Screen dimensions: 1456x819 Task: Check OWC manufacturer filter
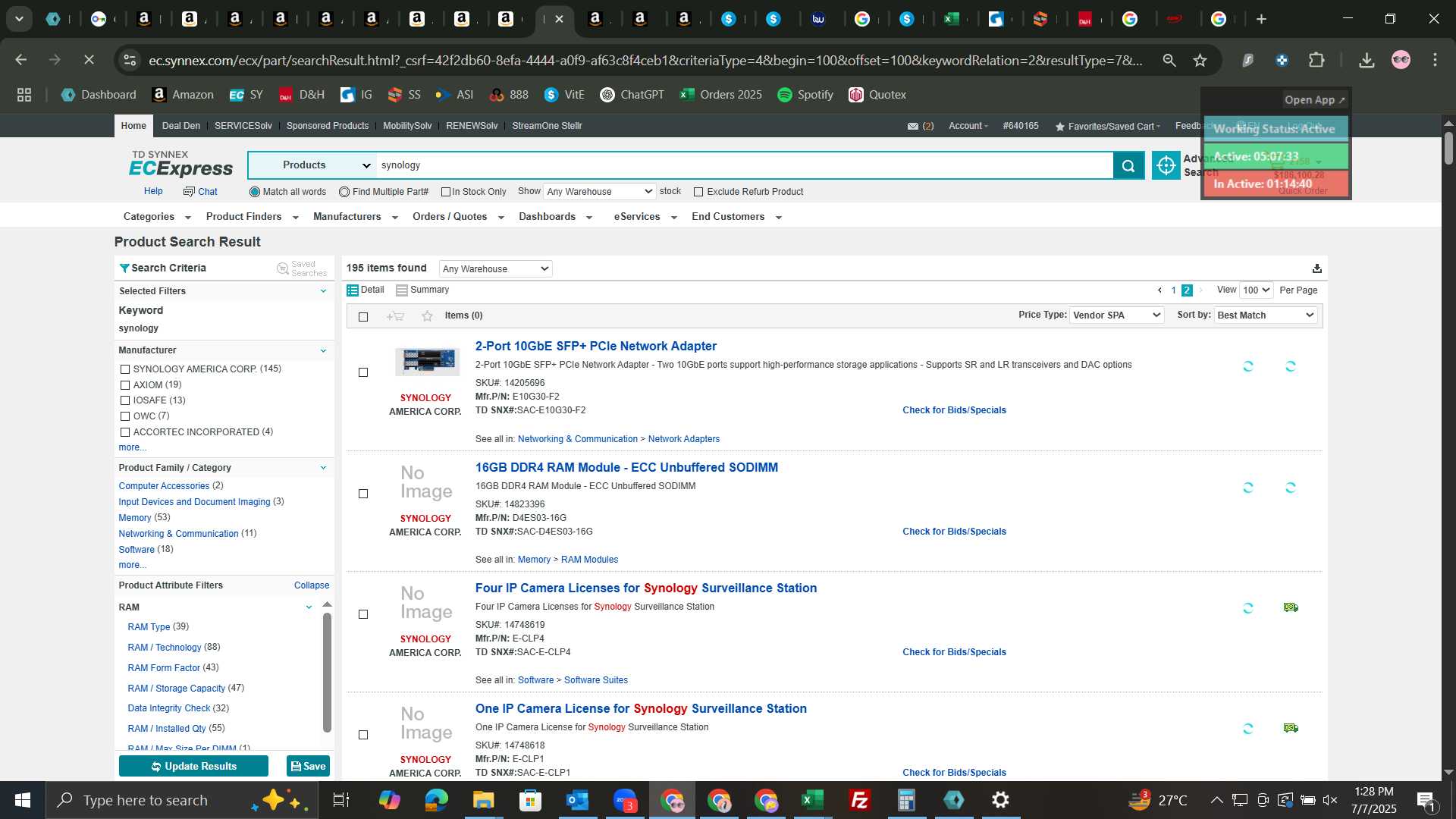[125, 416]
